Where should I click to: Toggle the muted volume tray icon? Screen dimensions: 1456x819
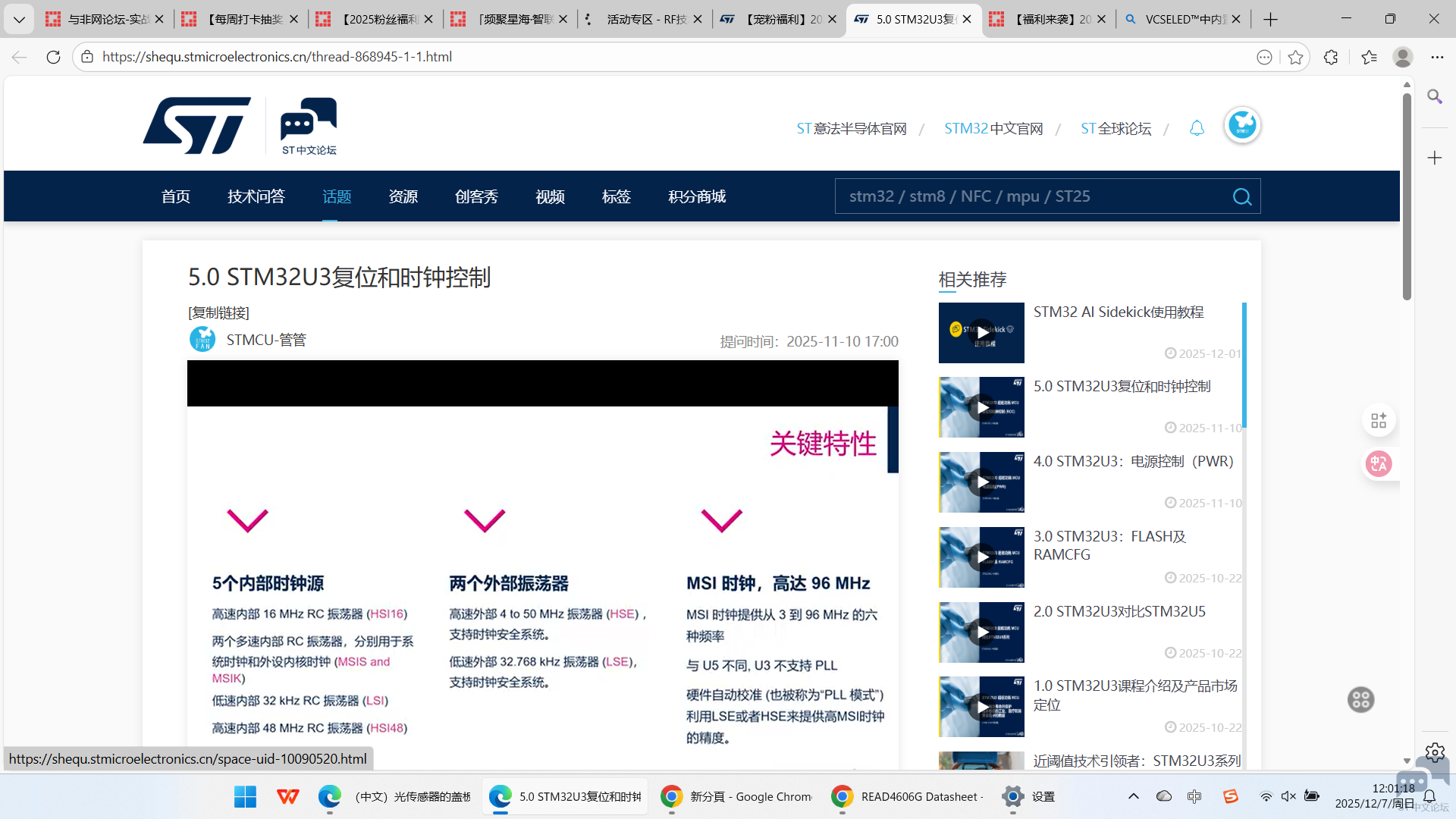coord(1288,796)
